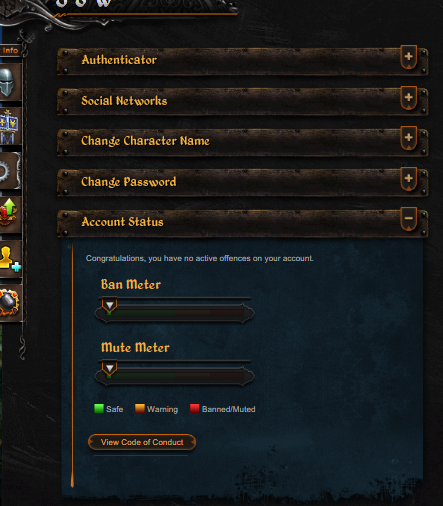Click the Ban Meter slider marker
The image size is (443, 506).
109,305
